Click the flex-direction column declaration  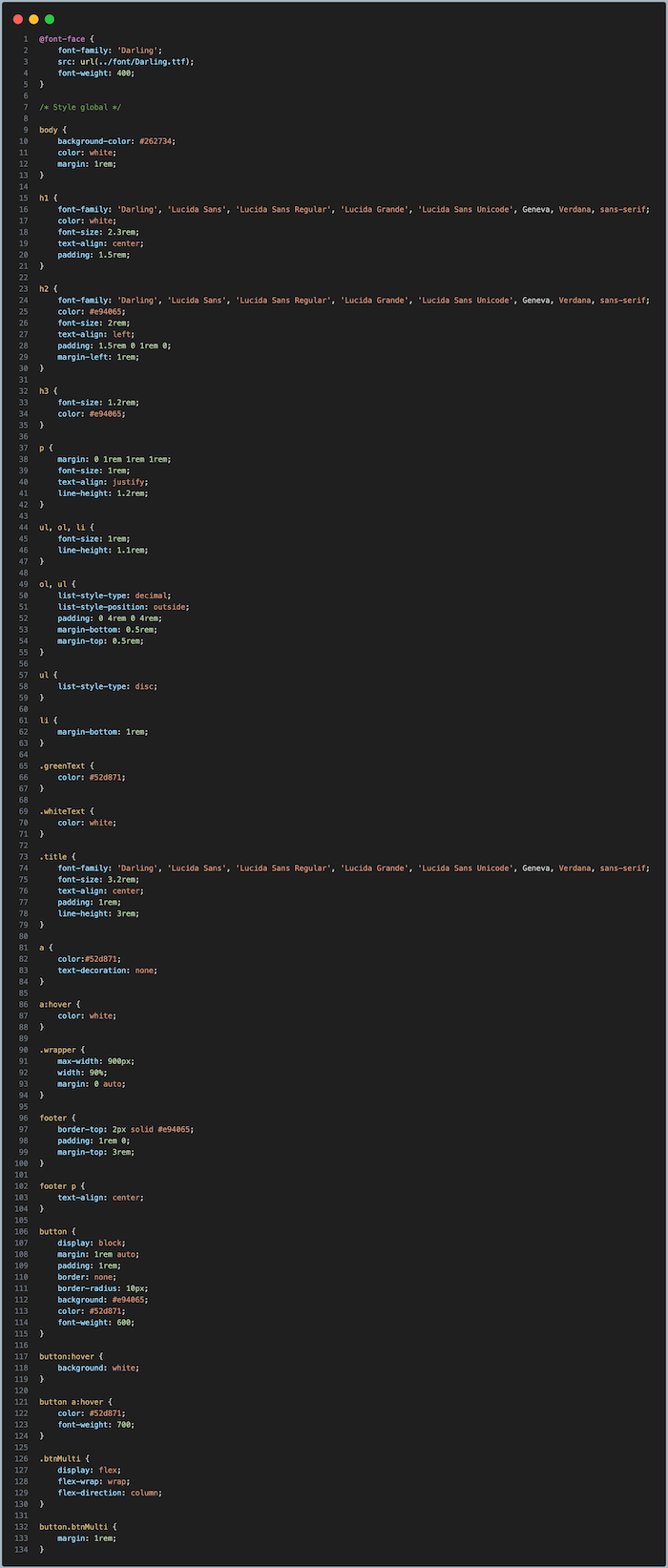click(109, 1493)
